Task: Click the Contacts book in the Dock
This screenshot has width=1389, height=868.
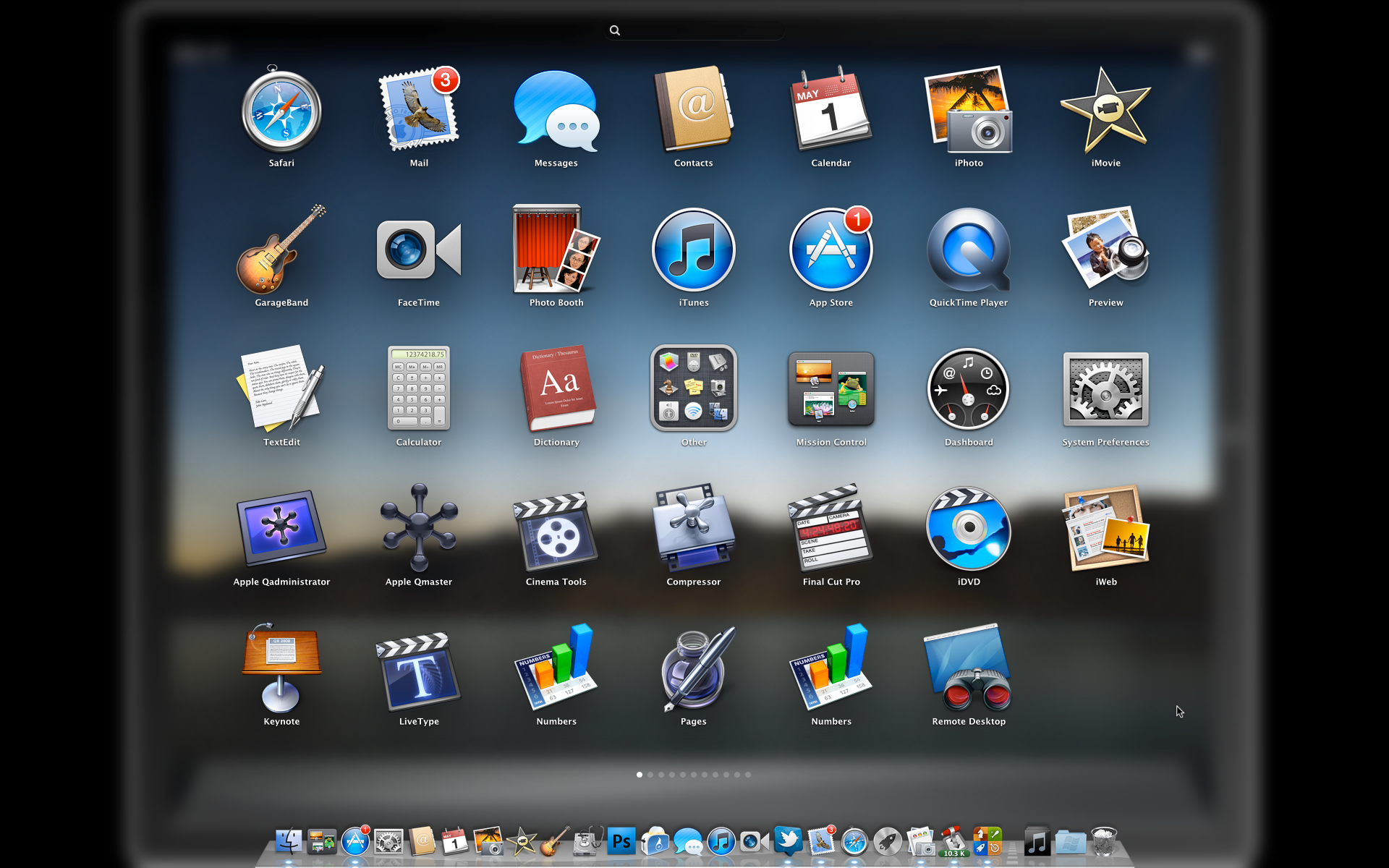Action: tap(422, 841)
